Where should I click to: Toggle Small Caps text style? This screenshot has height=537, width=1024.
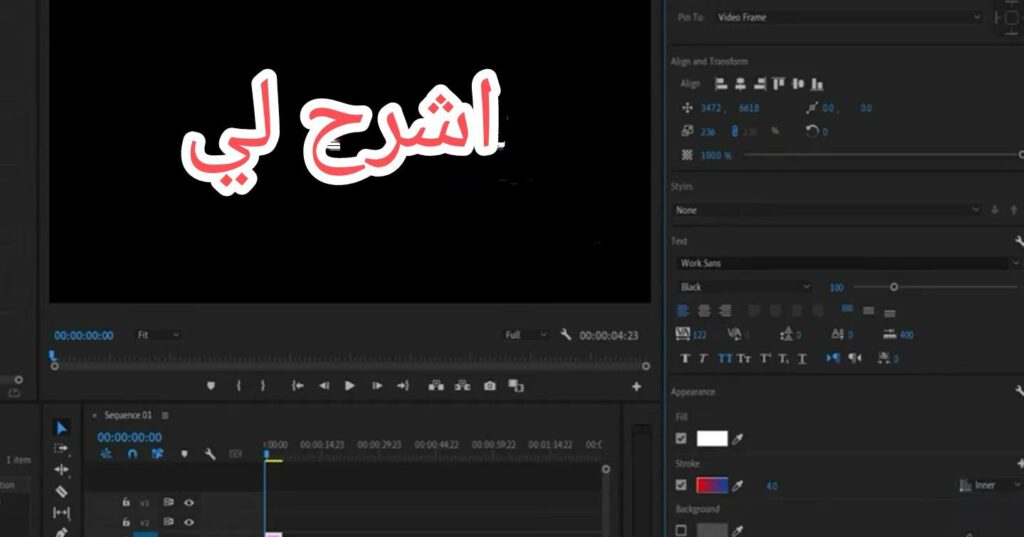tap(744, 359)
